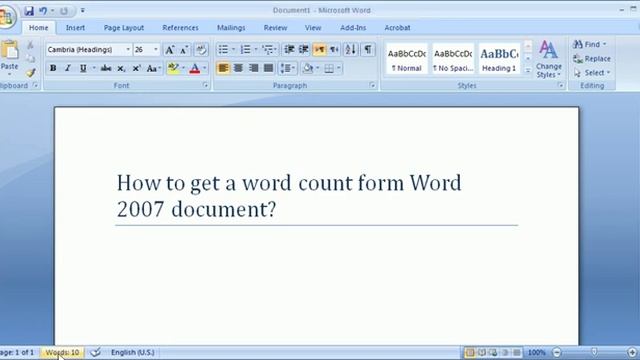Click the Words: 10 status bar counter

pyautogui.click(x=62, y=352)
